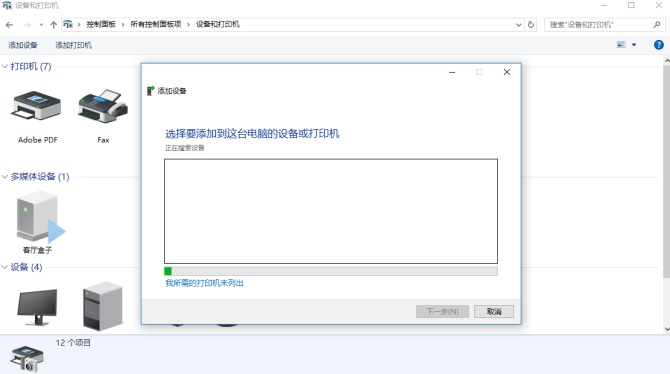Click the 添加设备 dialog header icon
The image size is (670, 374).
[150, 91]
